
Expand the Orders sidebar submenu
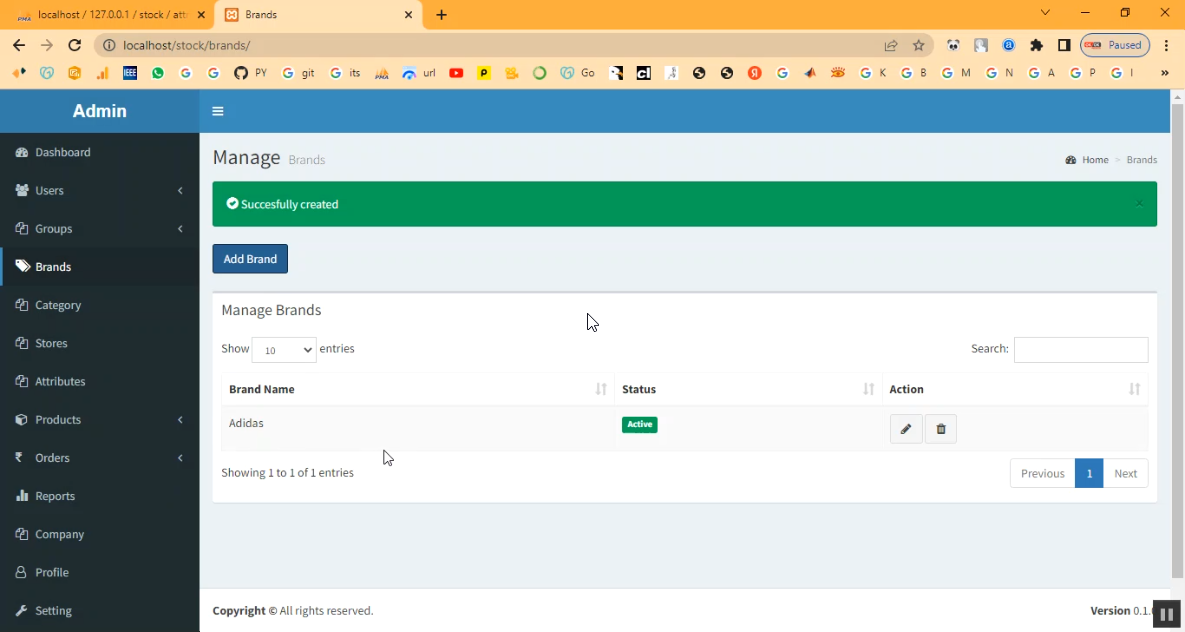(x=100, y=457)
